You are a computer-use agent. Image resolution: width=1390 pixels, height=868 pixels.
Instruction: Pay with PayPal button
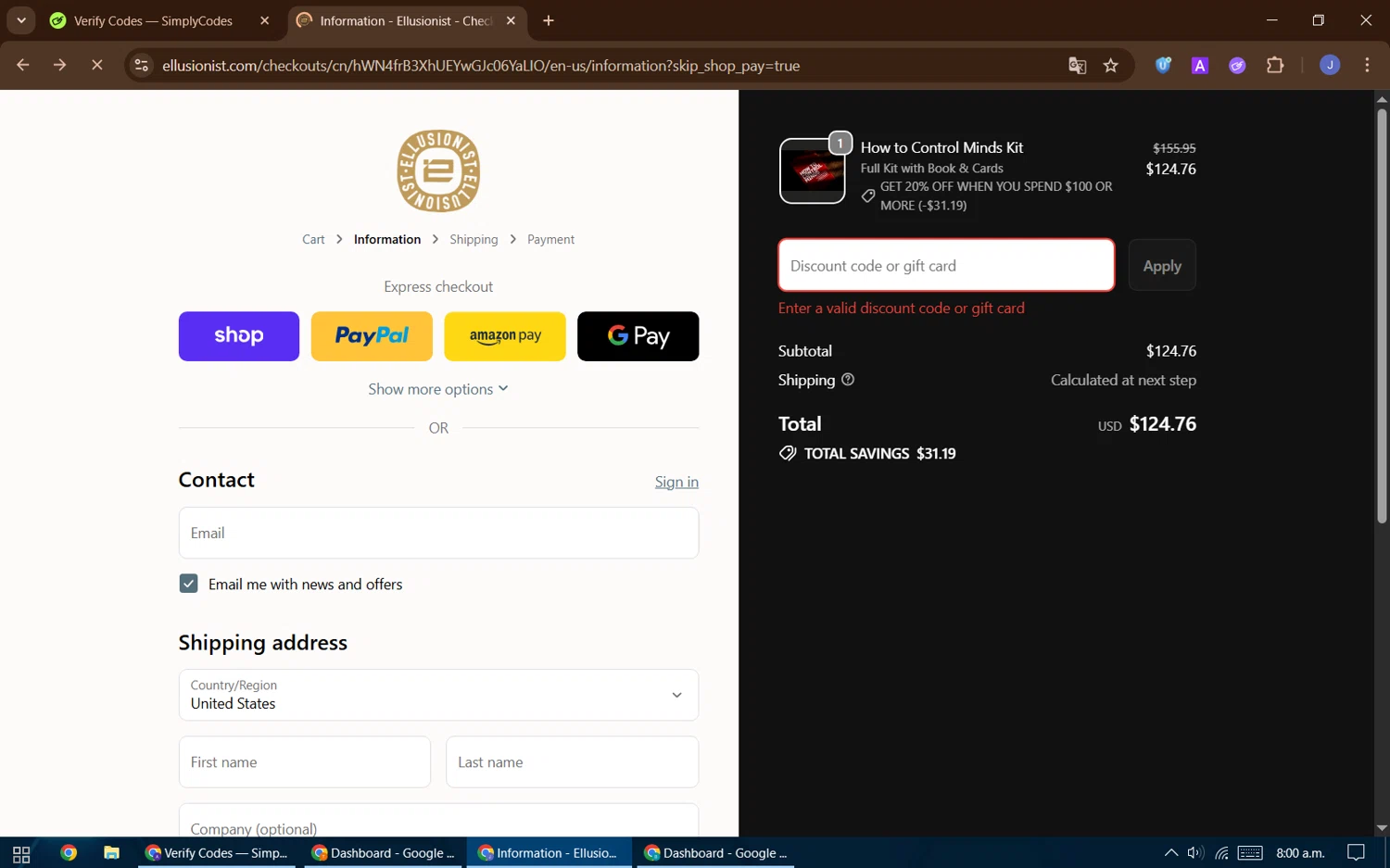click(372, 336)
